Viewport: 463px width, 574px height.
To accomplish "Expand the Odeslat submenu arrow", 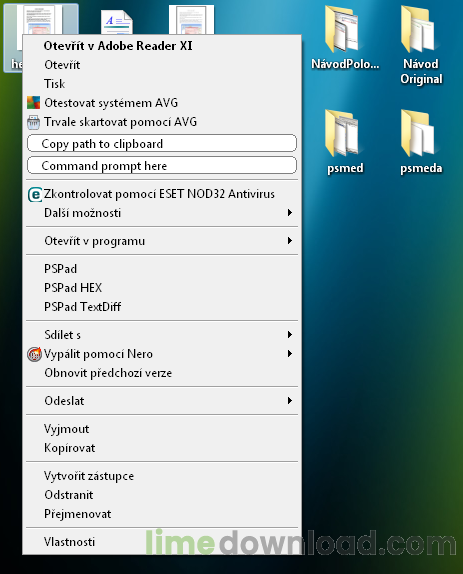I will point(290,401).
